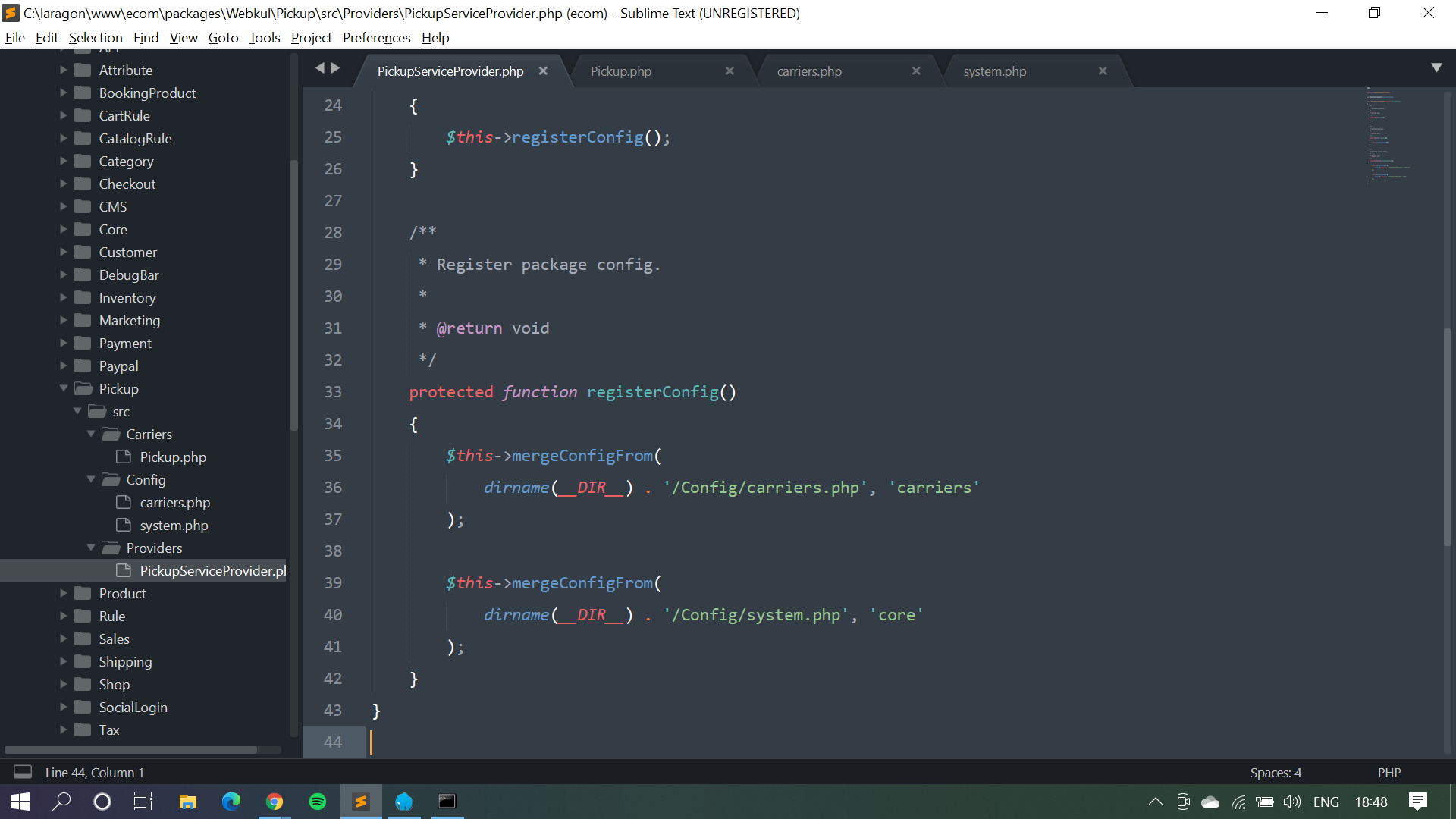Open the Selection menu
The width and height of the screenshot is (1456, 819).
pyautogui.click(x=96, y=37)
